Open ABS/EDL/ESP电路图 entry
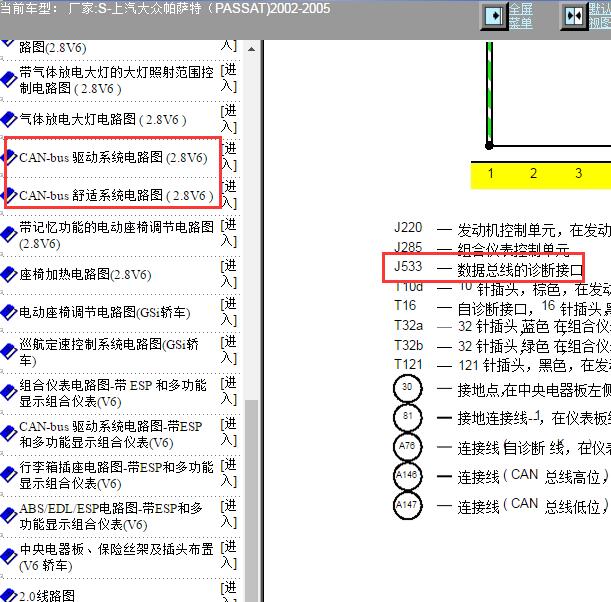 [x=111, y=516]
